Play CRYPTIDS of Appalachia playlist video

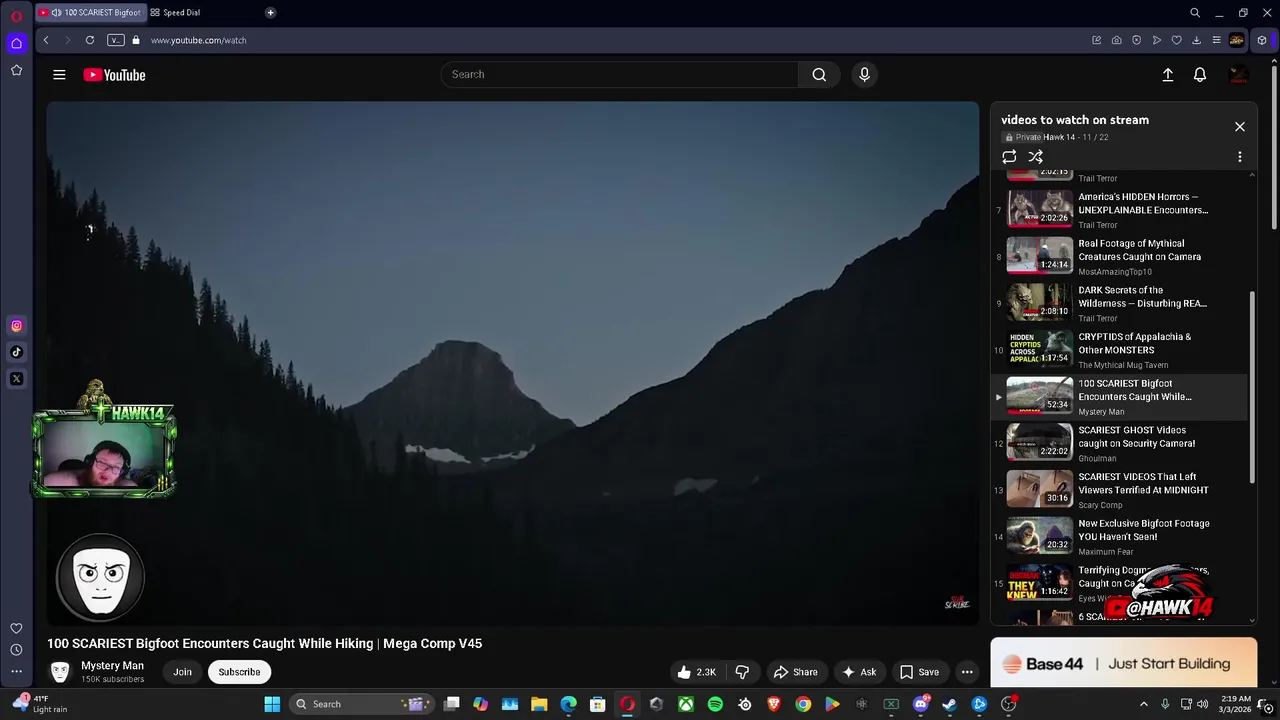coord(1120,350)
